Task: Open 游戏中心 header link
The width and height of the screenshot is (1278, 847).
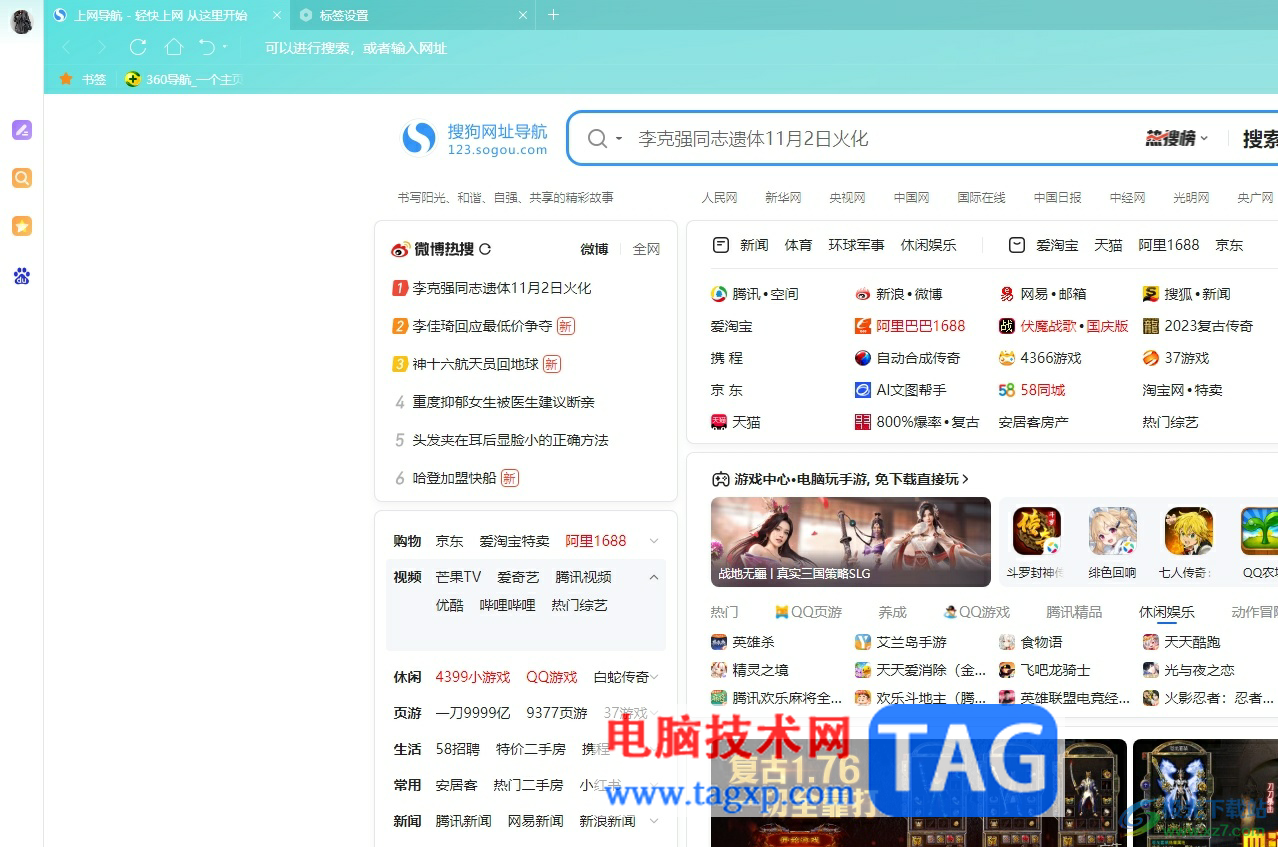Action: [840, 479]
